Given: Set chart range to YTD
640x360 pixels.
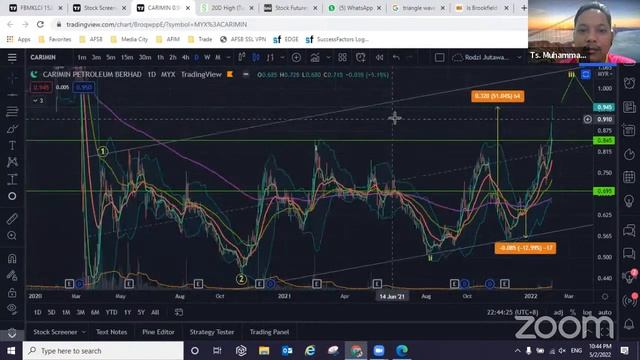Looking at the screenshot, I should 111,312.
